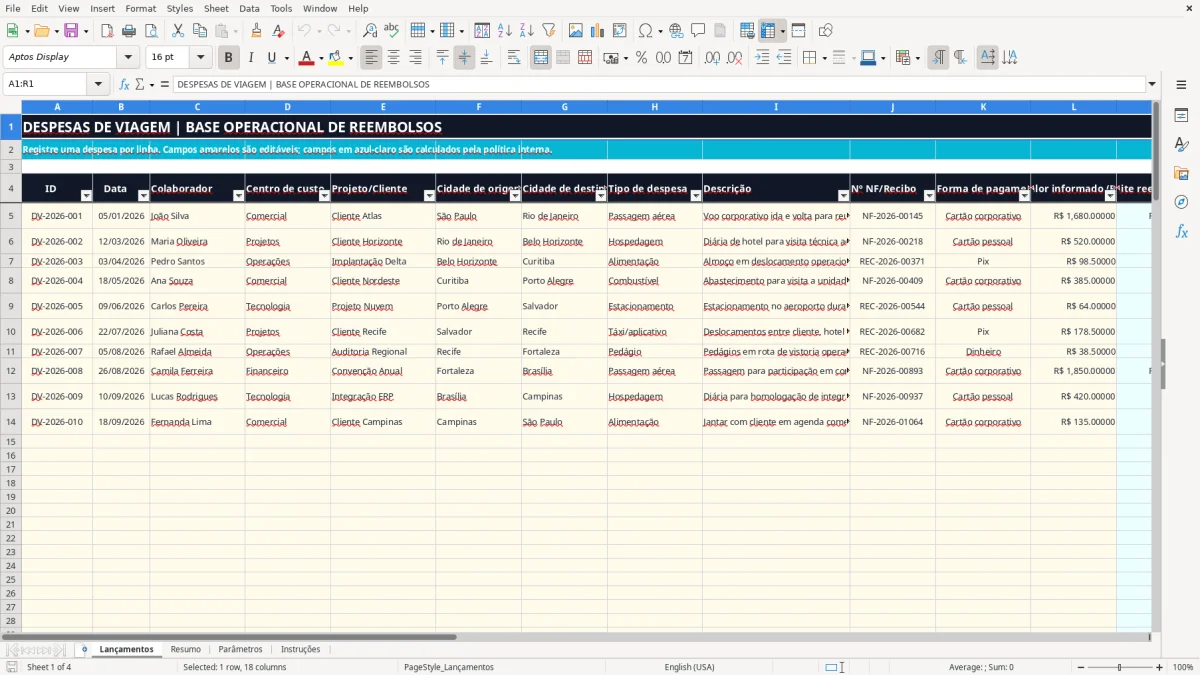Viewport: 1200px width, 675px height.
Task: Open Print Preview from the toolbar
Action: (x=151, y=30)
